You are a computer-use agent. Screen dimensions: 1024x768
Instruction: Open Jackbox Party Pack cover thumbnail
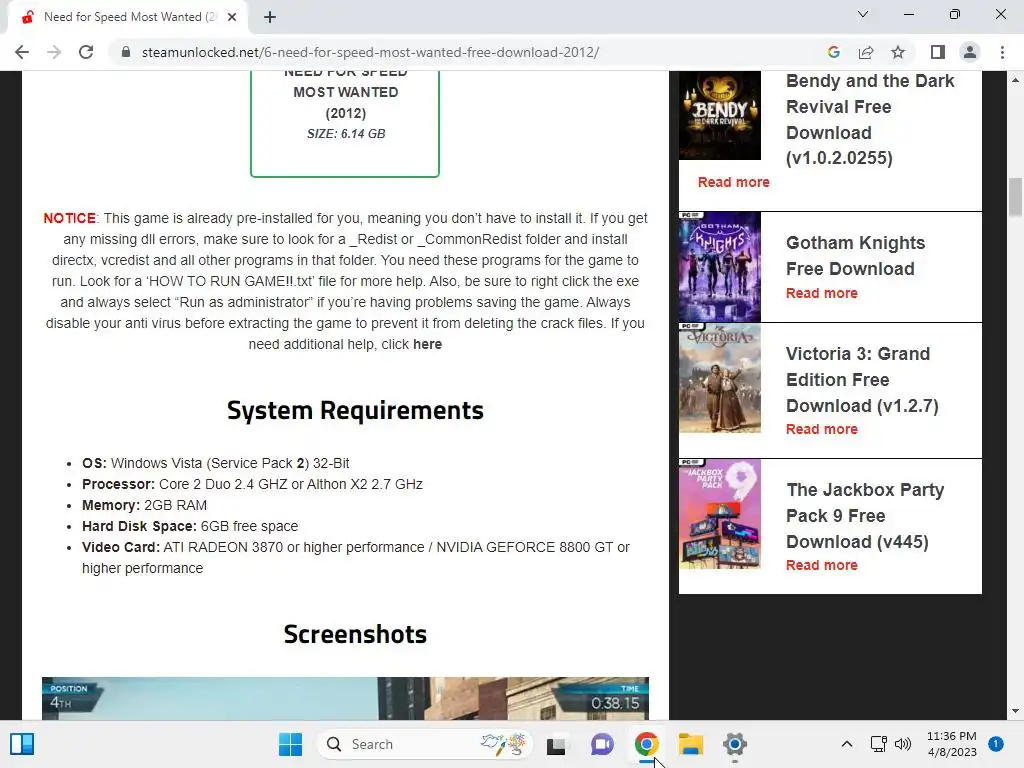(720, 514)
